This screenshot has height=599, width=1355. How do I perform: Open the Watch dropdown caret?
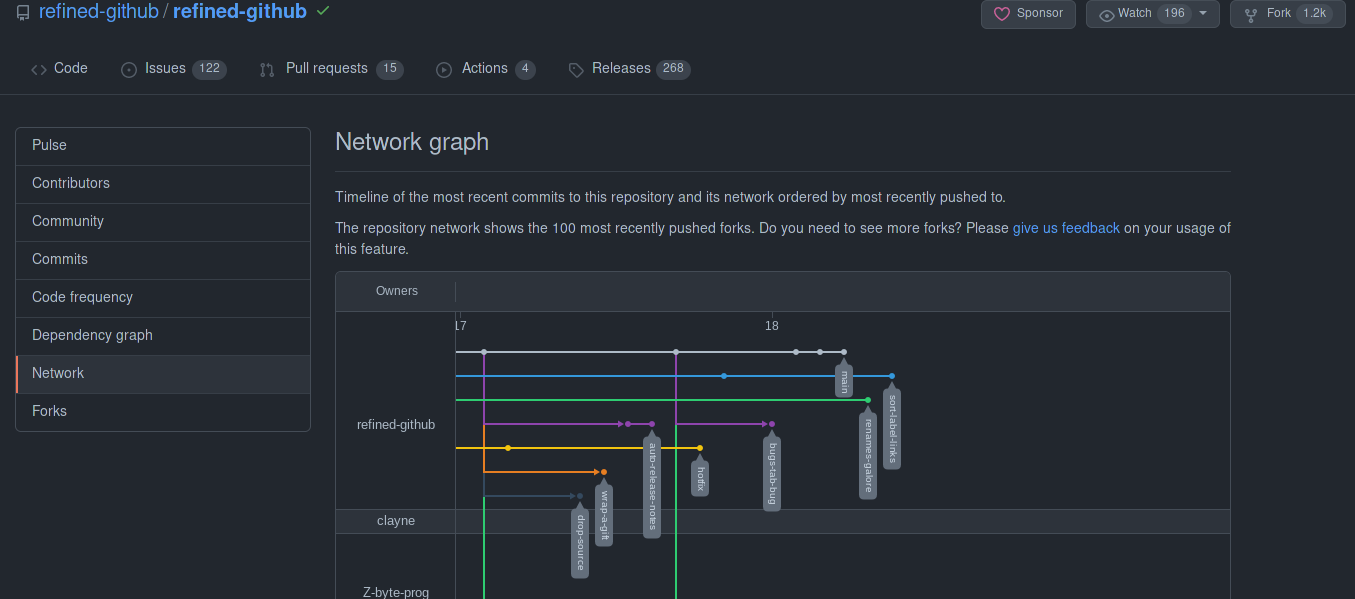coord(1203,14)
